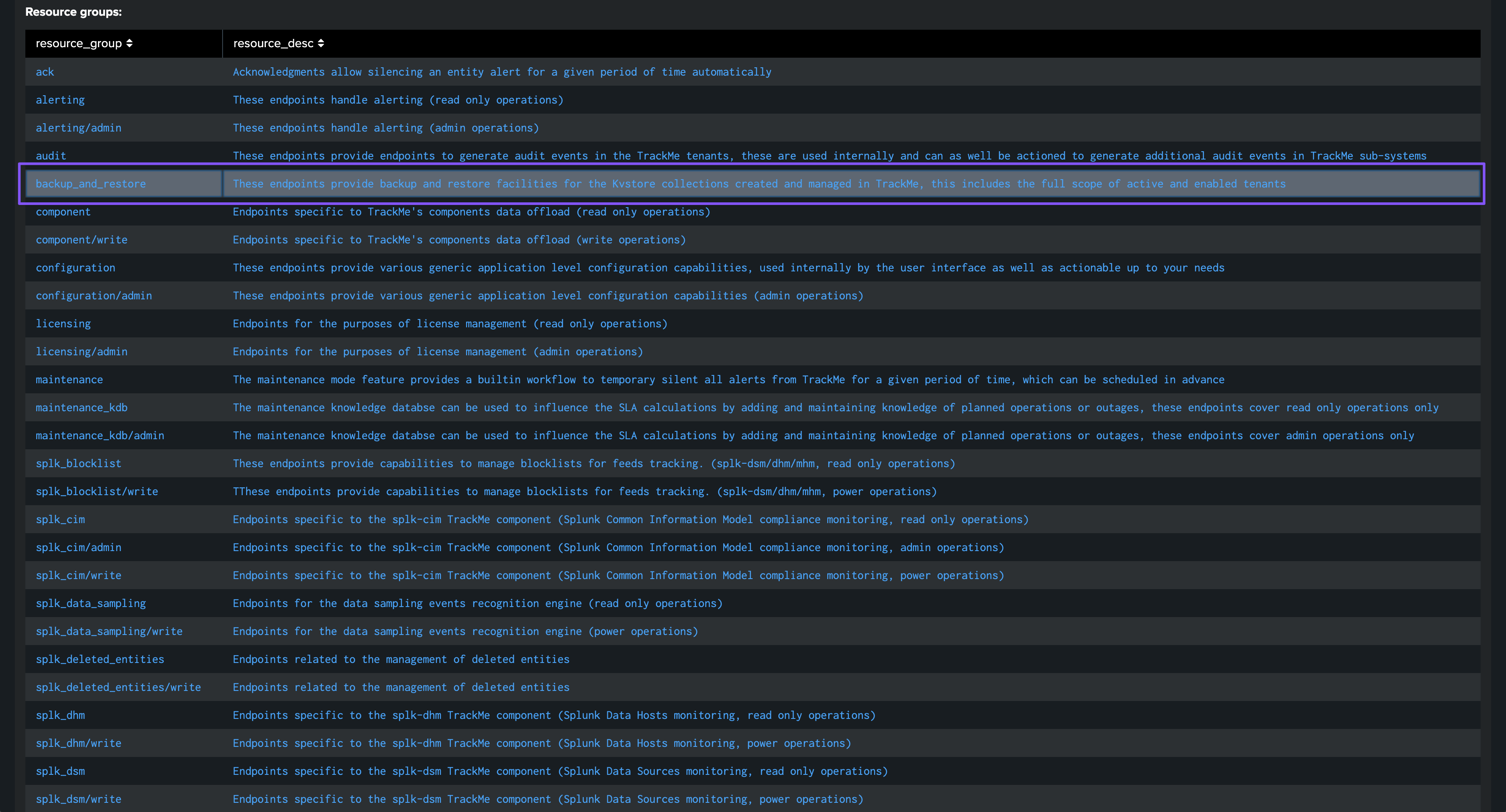The width and height of the screenshot is (1506, 812).
Task: Click the 'splk_data_sampling/write' resource group
Action: [109, 632]
